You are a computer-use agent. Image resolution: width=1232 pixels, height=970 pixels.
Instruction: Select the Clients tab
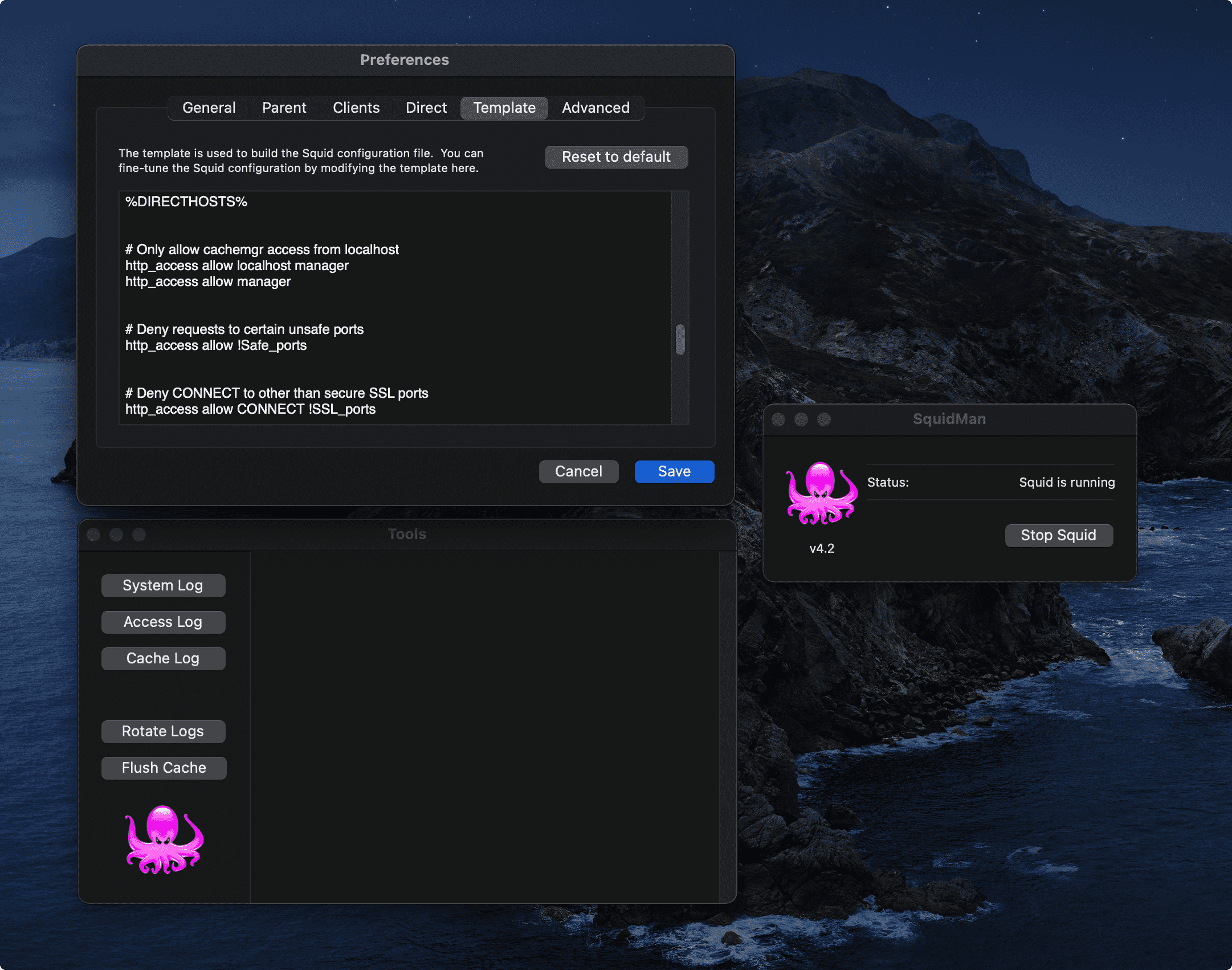(356, 108)
